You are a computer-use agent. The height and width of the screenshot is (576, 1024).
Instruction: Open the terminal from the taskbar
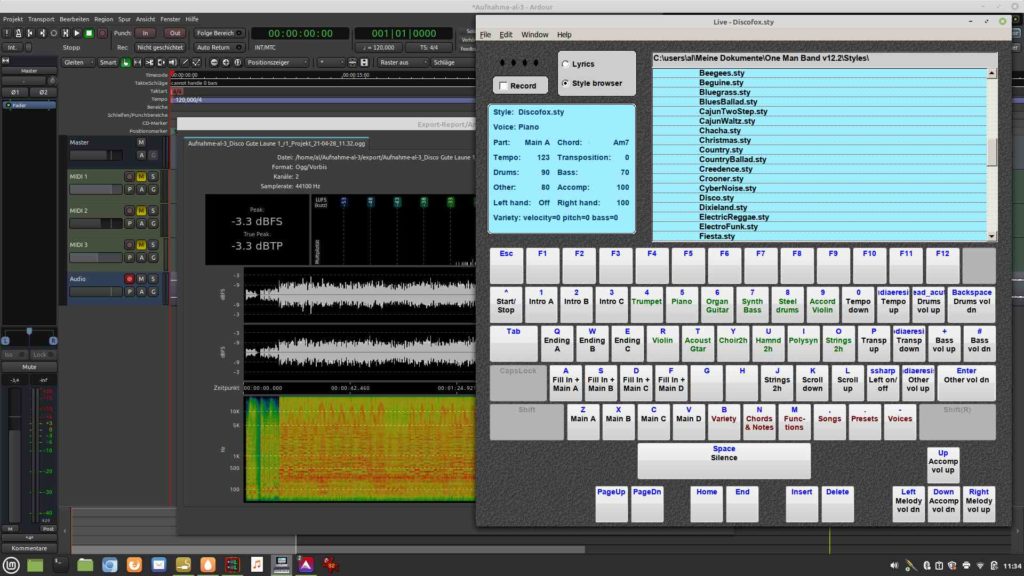pos(60,565)
